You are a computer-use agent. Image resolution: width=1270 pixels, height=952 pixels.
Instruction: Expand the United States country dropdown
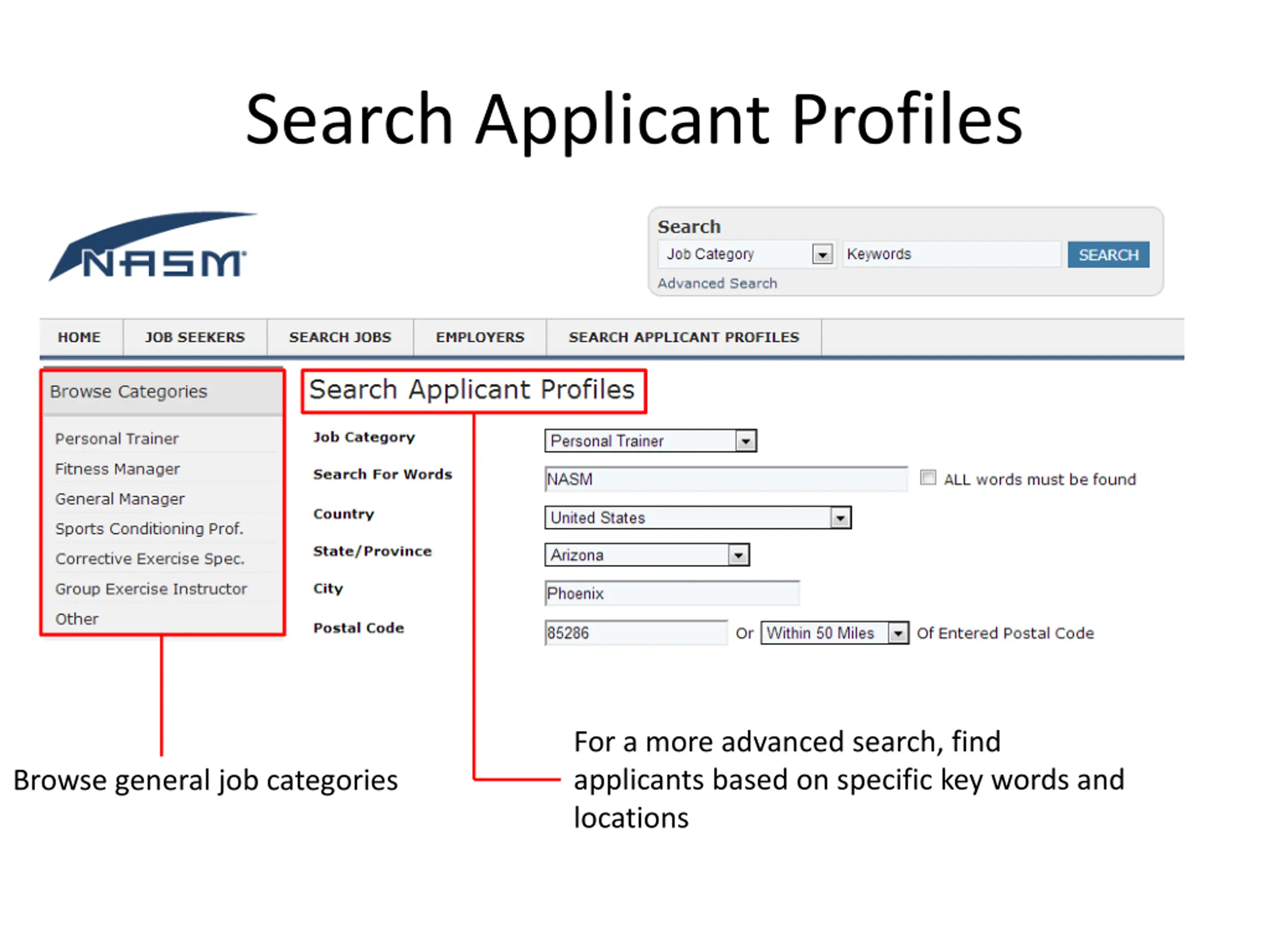coord(698,518)
